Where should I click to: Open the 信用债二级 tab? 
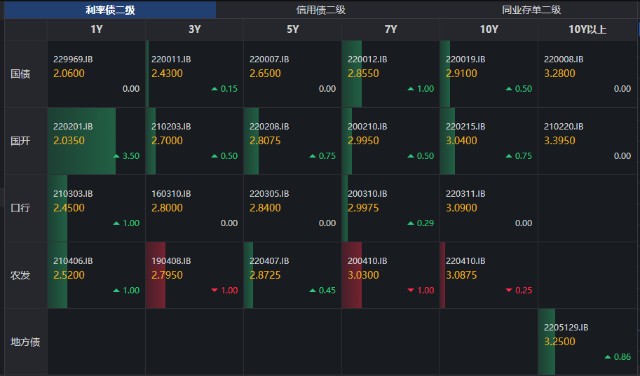point(321,10)
